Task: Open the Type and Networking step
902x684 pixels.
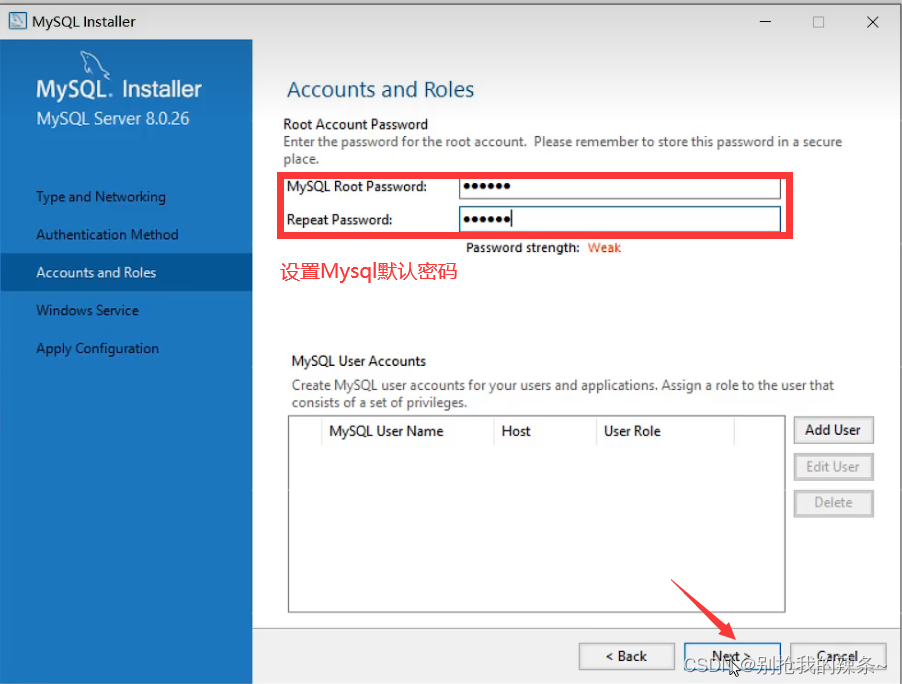Action: [x=101, y=197]
